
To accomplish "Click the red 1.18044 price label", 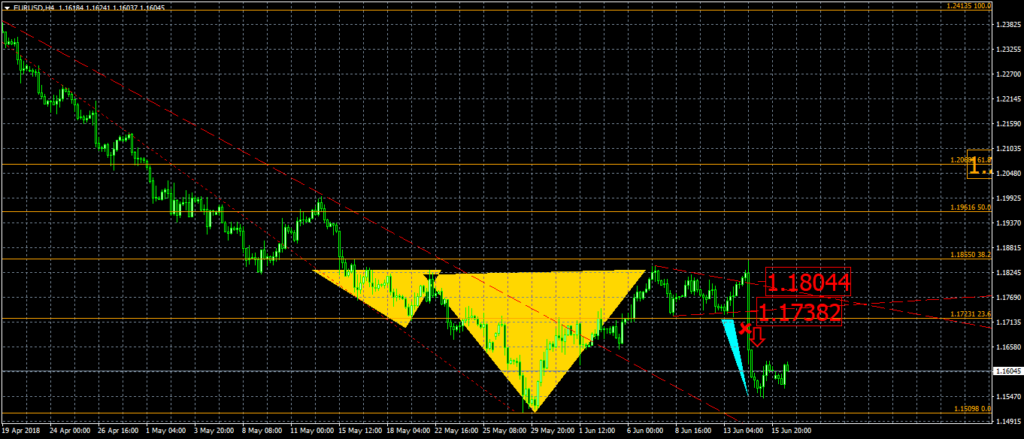I will click(x=808, y=283).
